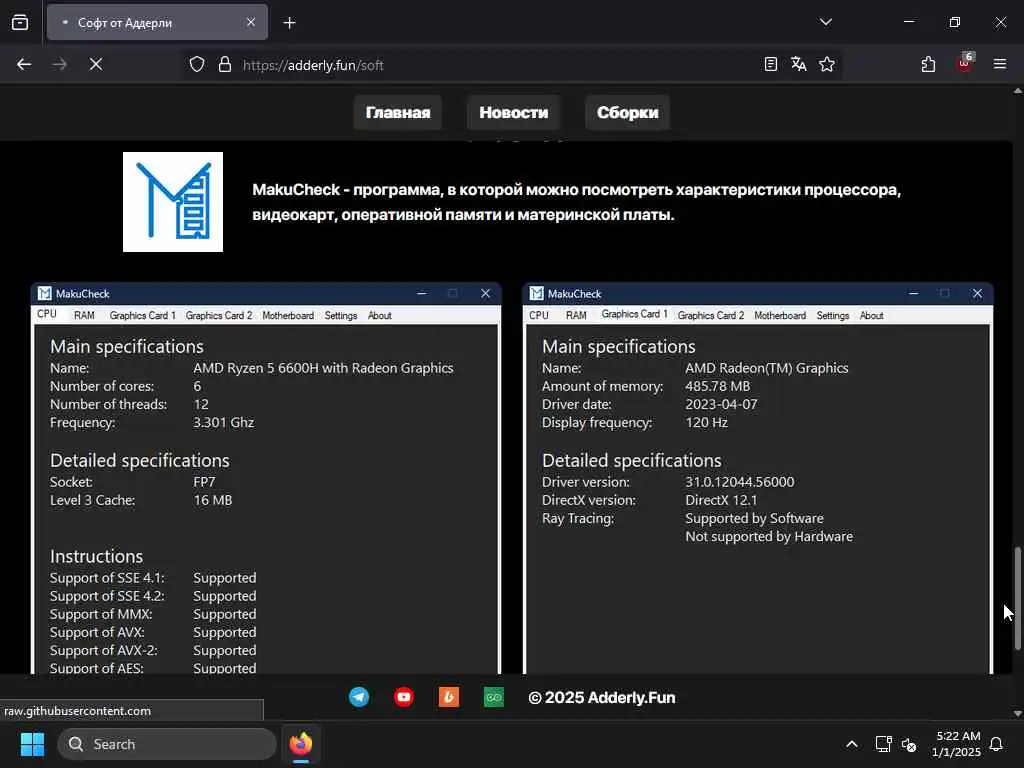Screen dimensions: 1024x768
Task: Open the Windows Start menu
Action: [x=32, y=744]
